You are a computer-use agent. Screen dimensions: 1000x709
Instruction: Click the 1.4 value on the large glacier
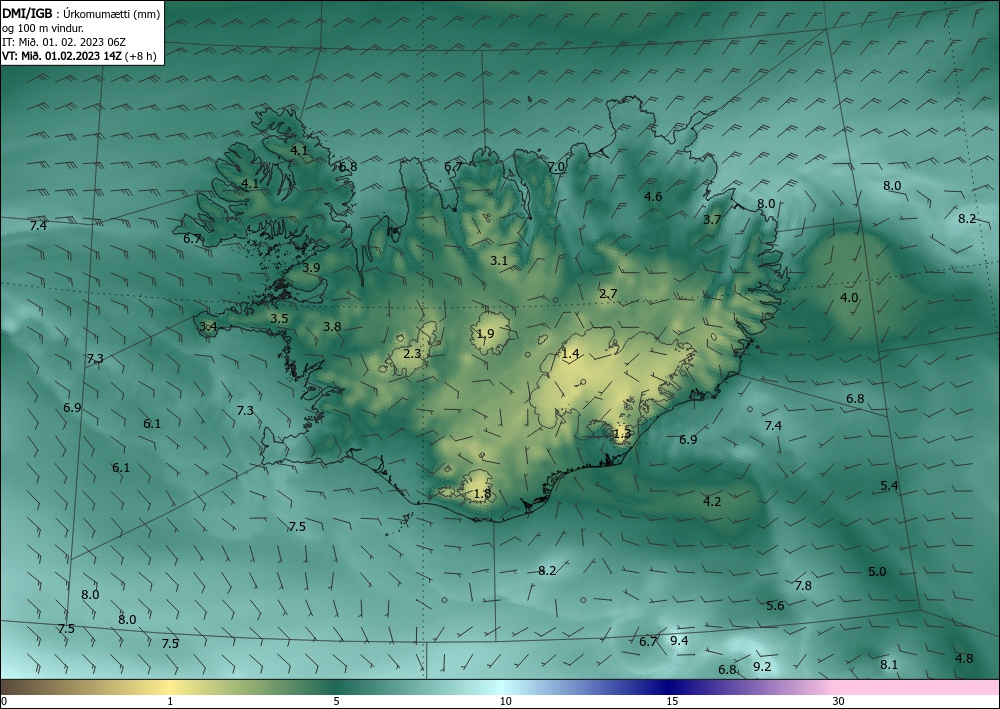tap(570, 353)
